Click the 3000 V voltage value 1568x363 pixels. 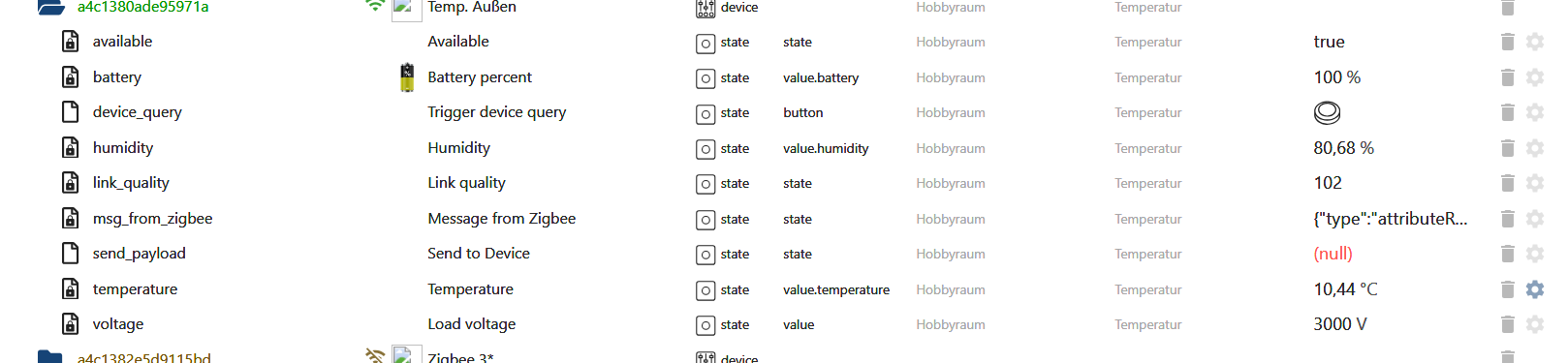coord(1340,324)
